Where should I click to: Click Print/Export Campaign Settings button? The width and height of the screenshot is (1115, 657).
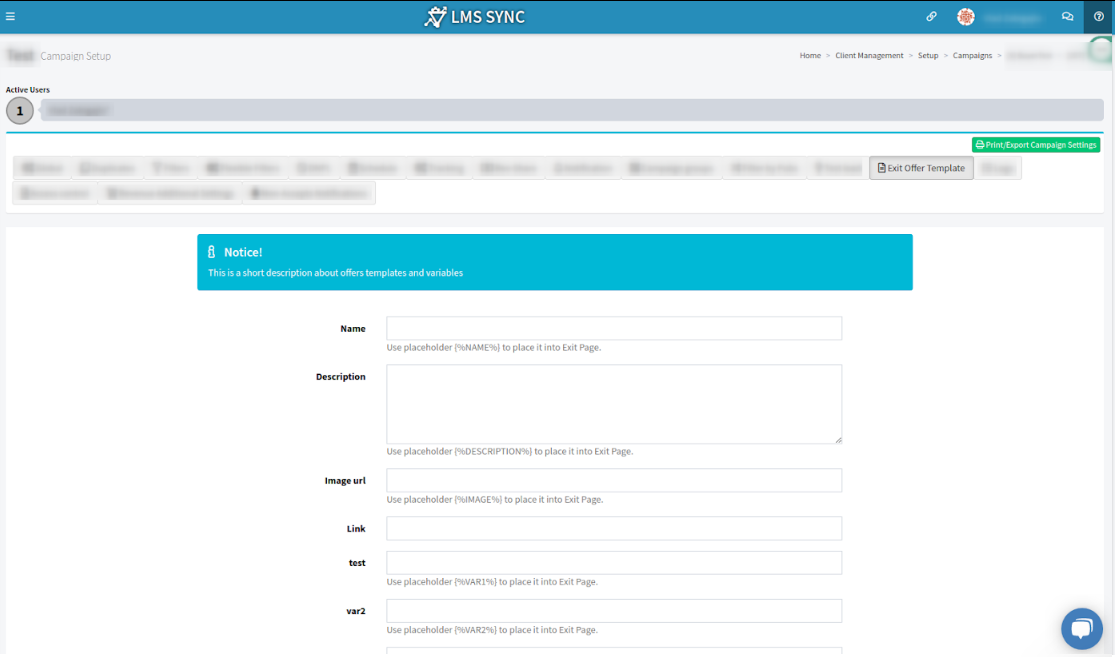1036,145
